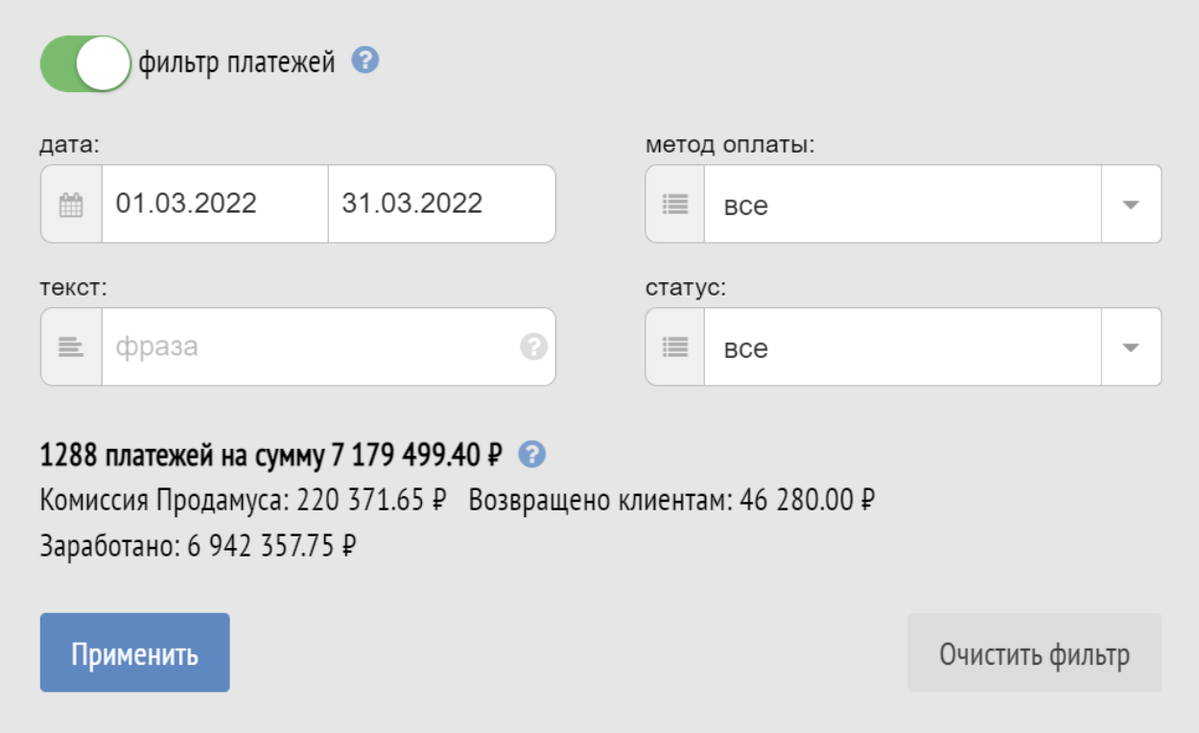Open the статус combo box showing все

tap(903, 347)
